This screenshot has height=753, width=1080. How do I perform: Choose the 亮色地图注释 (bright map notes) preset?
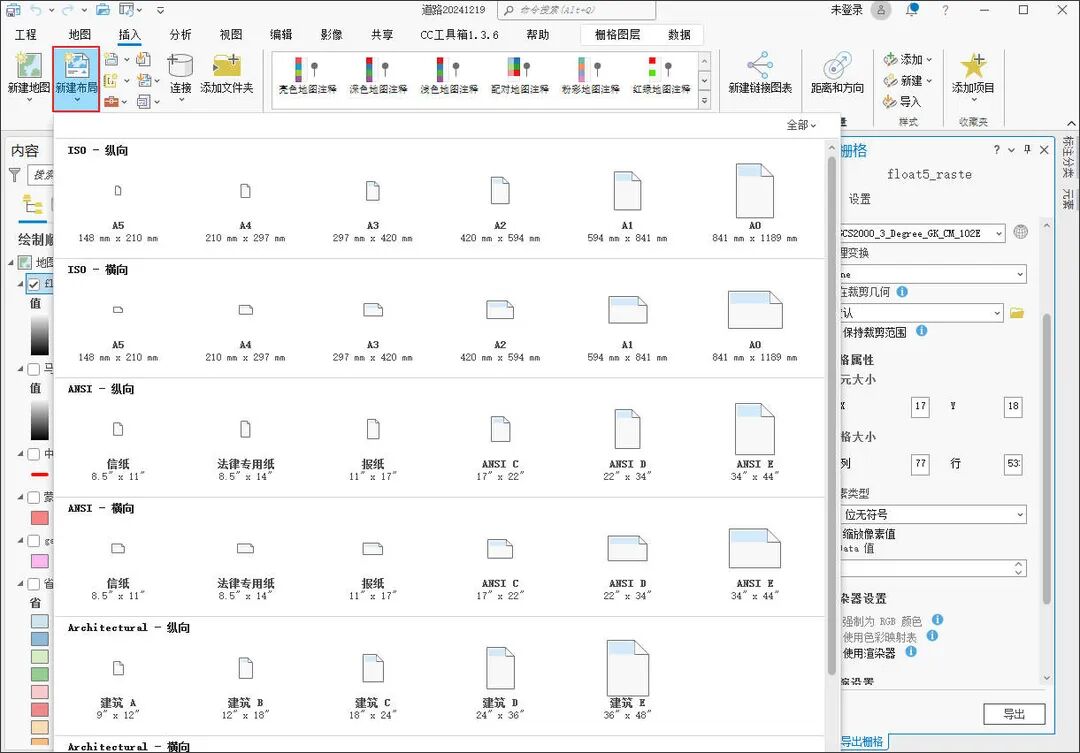[307, 75]
